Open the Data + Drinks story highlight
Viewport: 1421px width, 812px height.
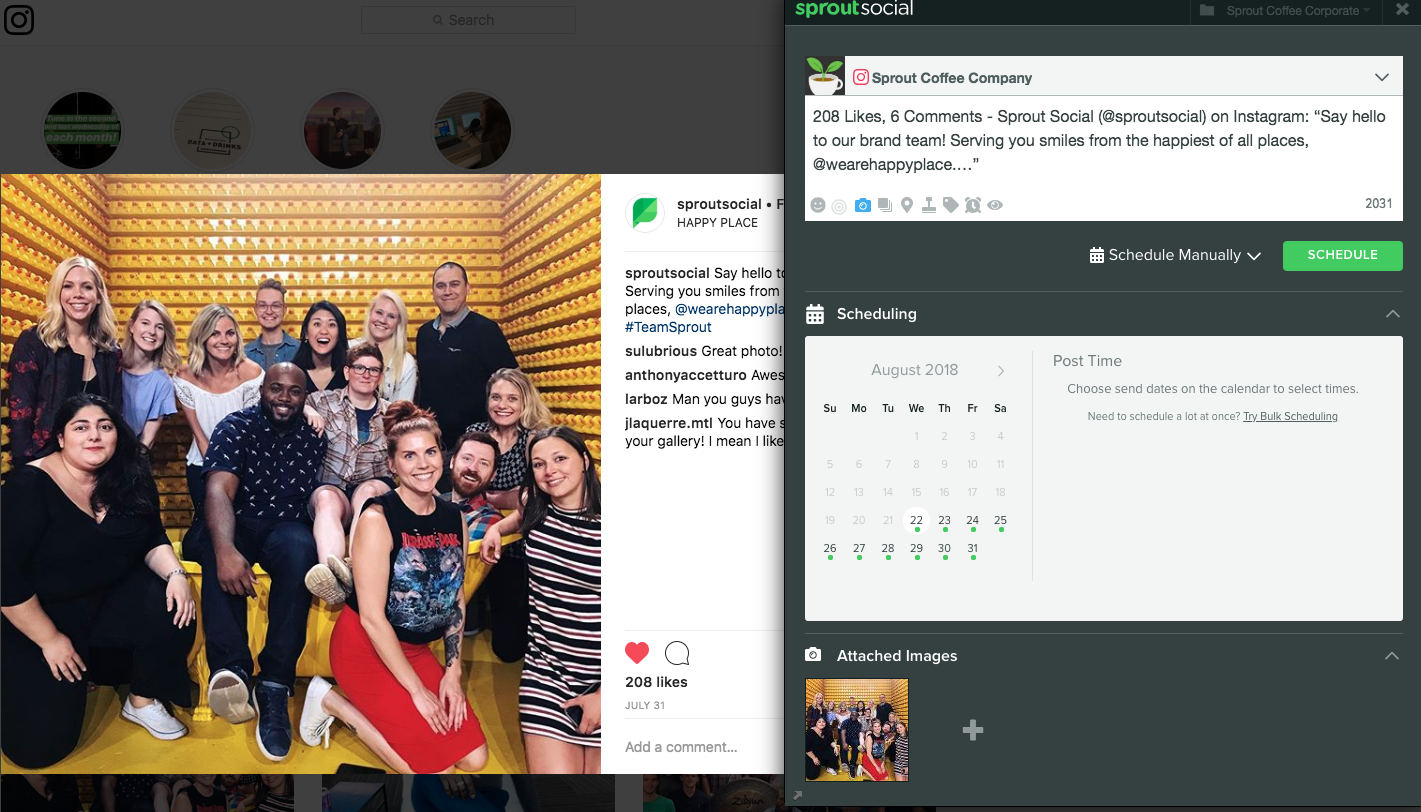[x=213, y=131]
